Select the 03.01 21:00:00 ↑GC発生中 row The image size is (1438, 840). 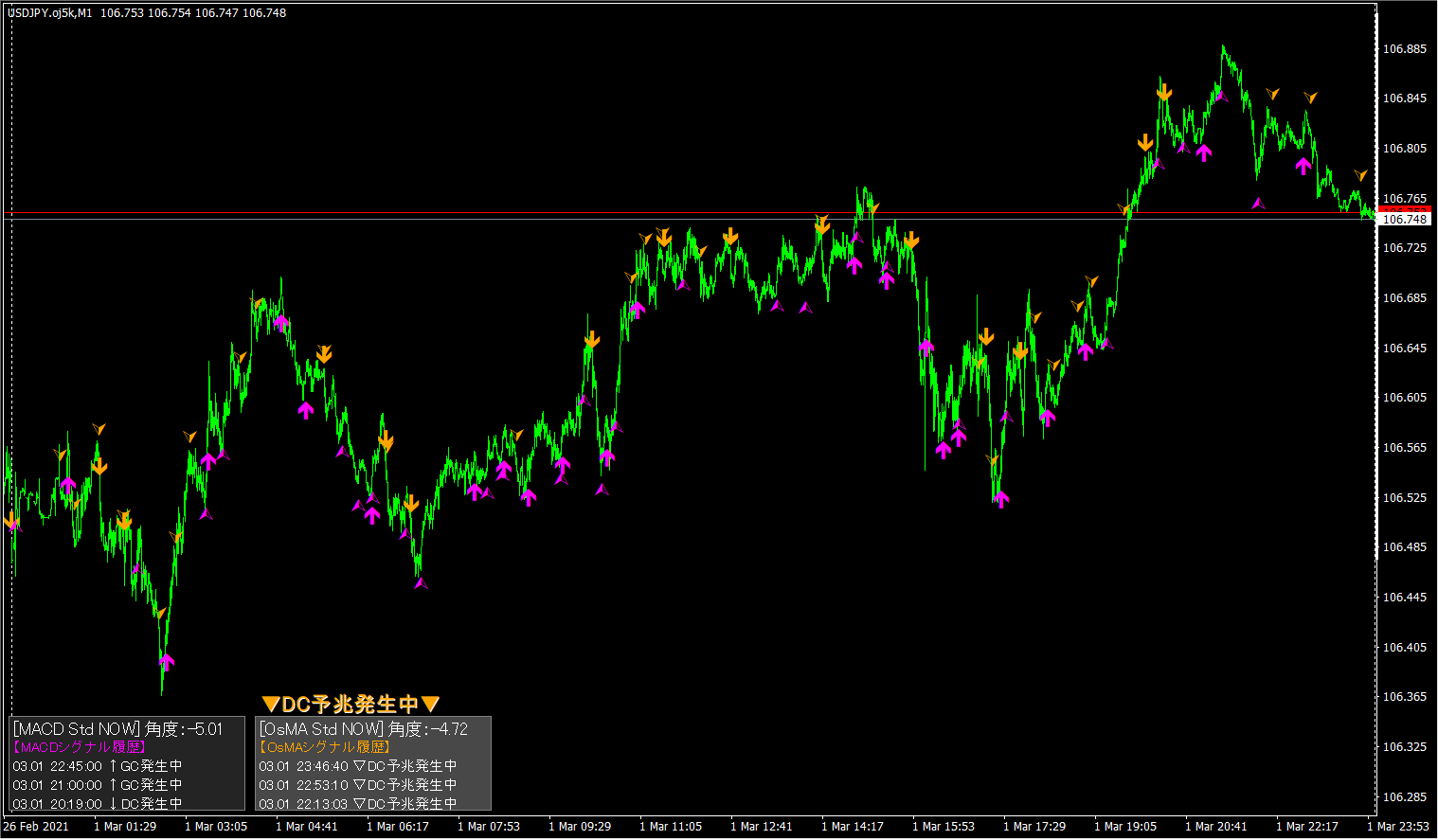[98, 785]
